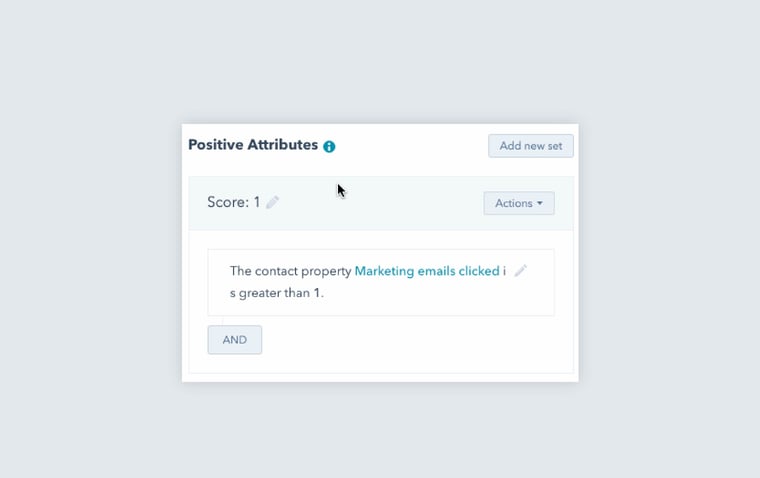This screenshot has width=760, height=478.
Task: Click the Positive Attributes heading
Action: [x=253, y=145]
